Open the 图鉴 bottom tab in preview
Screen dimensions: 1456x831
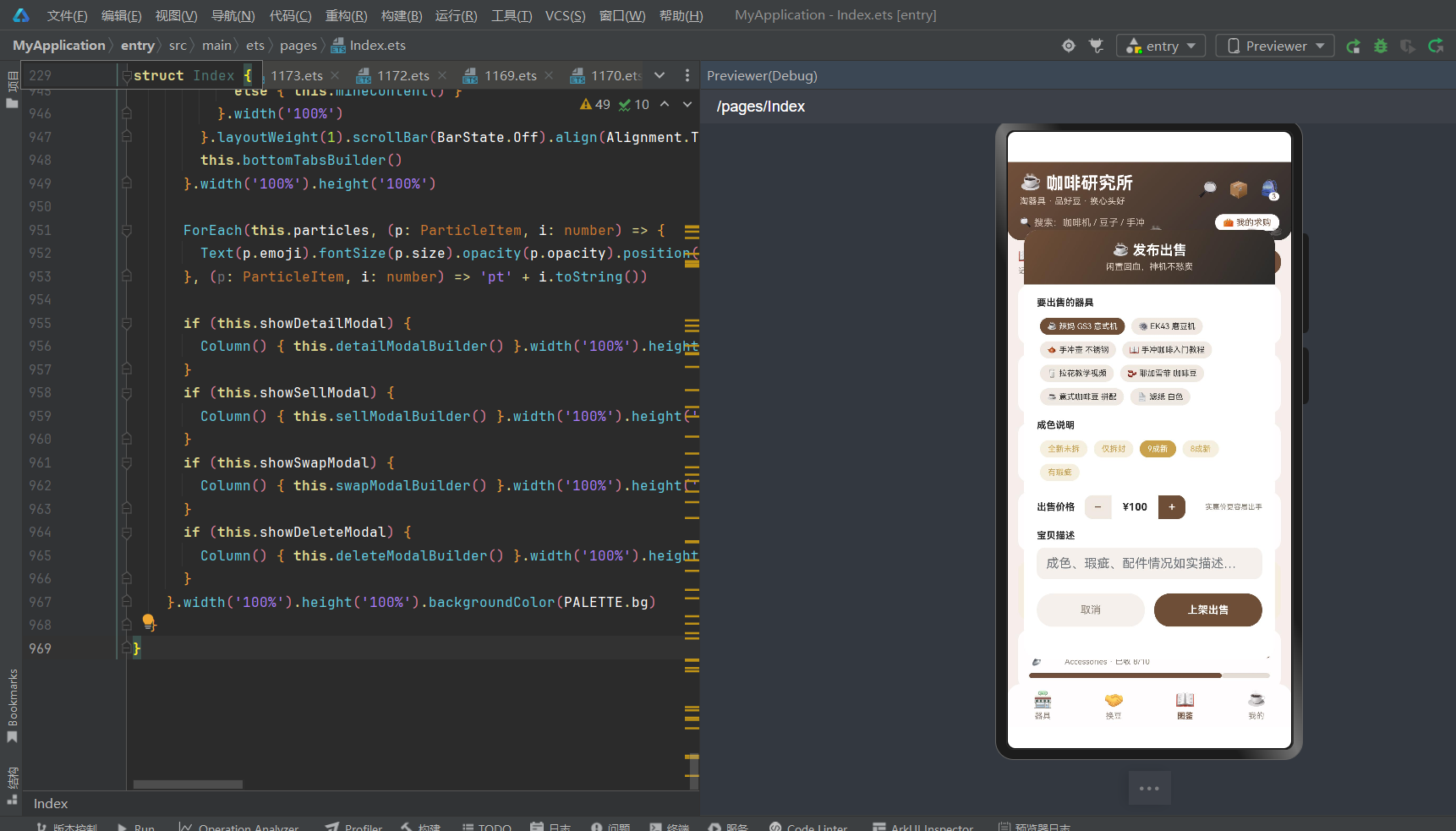pyautogui.click(x=1185, y=705)
